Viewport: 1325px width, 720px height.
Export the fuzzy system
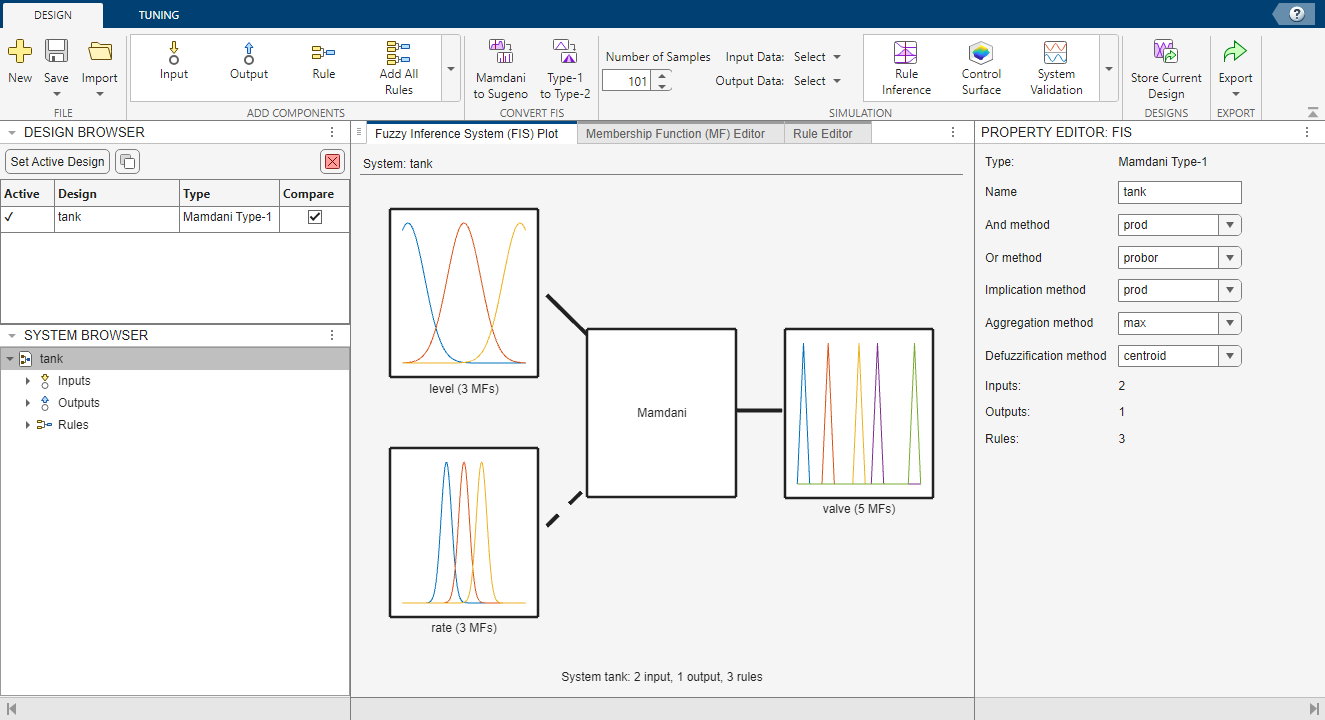[1235, 62]
